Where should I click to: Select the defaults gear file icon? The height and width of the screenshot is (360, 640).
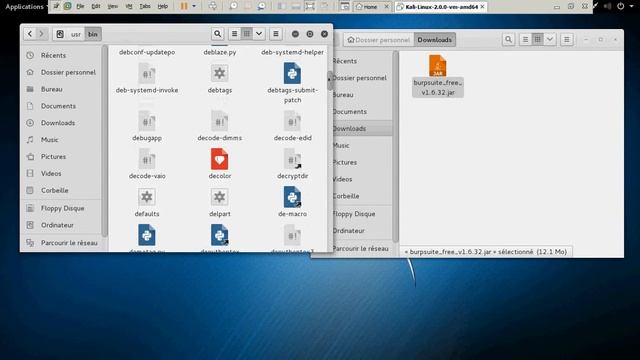click(147, 197)
